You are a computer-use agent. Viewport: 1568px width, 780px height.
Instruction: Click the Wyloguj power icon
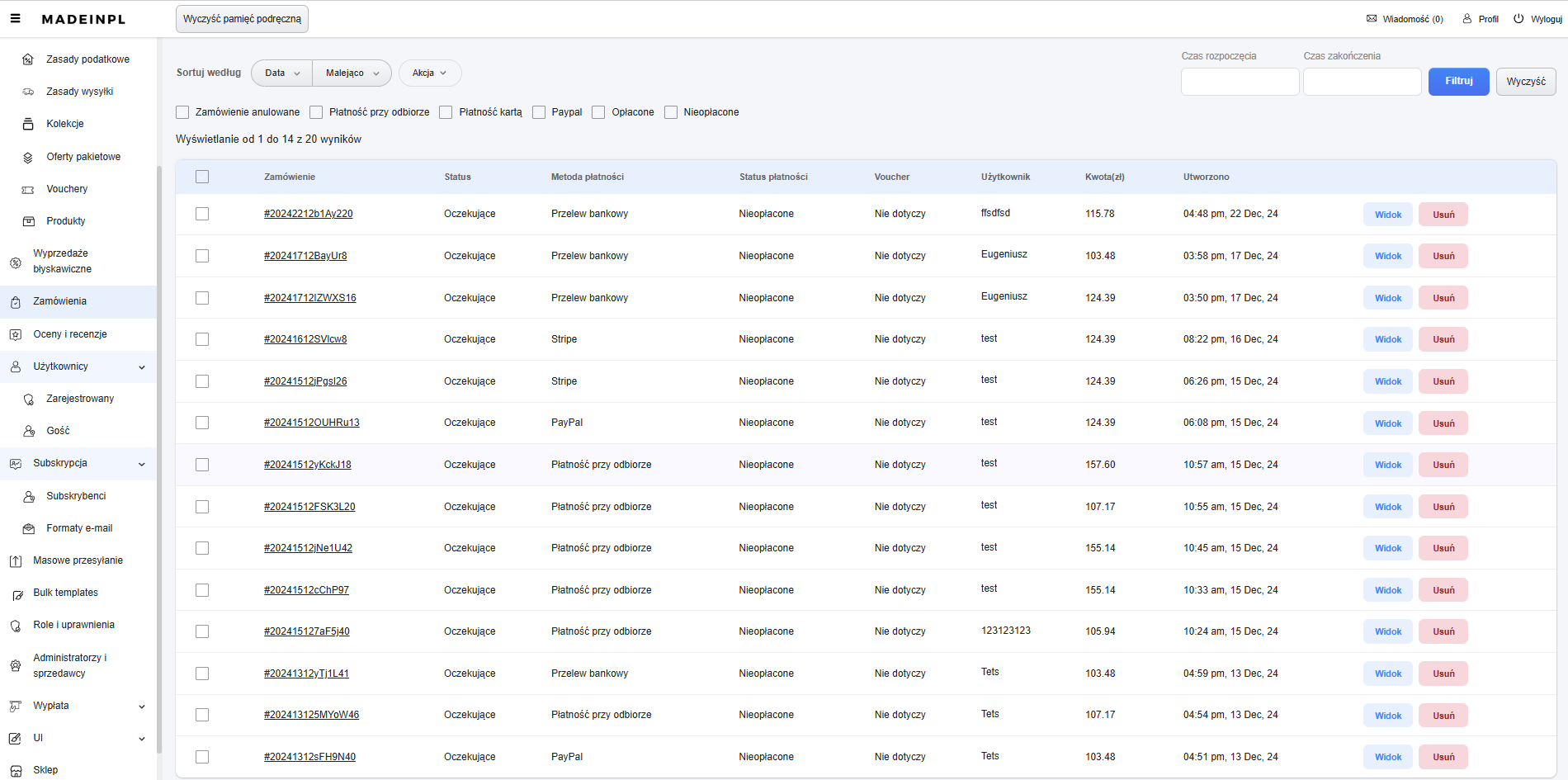pos(1518,19)
